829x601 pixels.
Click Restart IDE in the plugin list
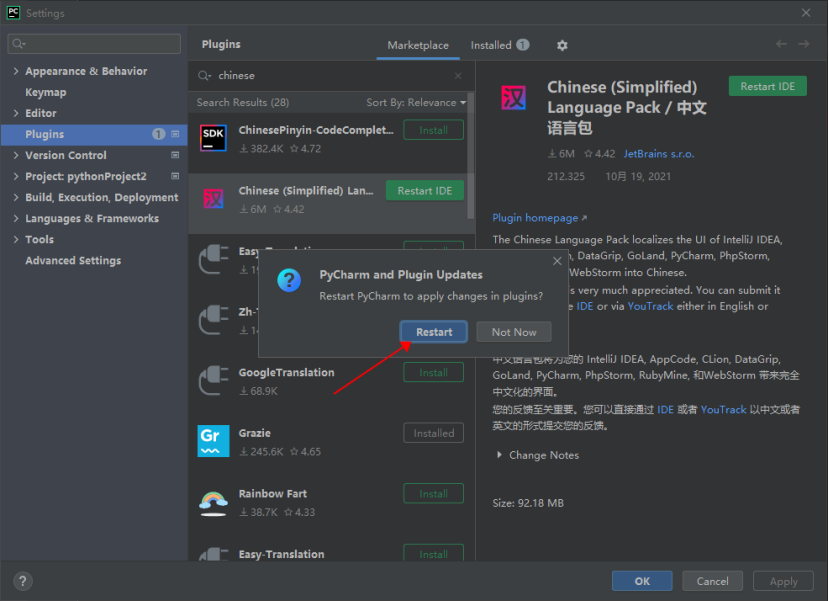tap(425, 191)
